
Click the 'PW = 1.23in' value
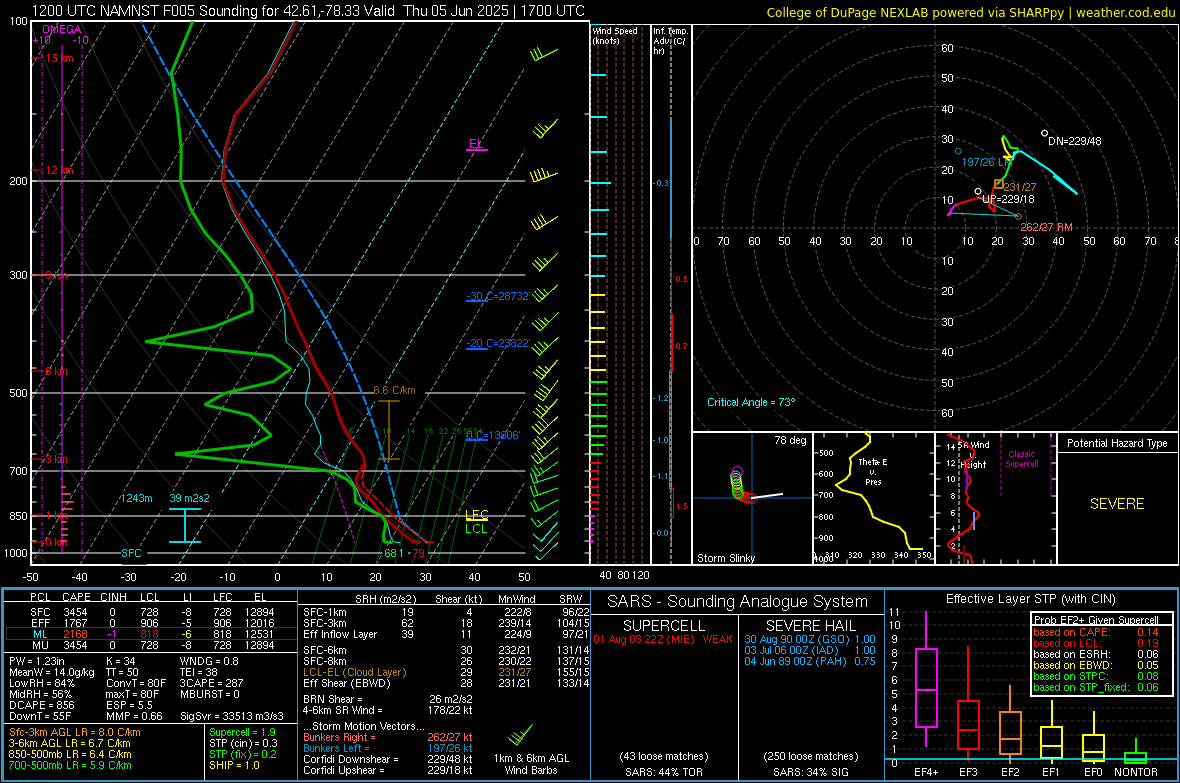(37, 661)
